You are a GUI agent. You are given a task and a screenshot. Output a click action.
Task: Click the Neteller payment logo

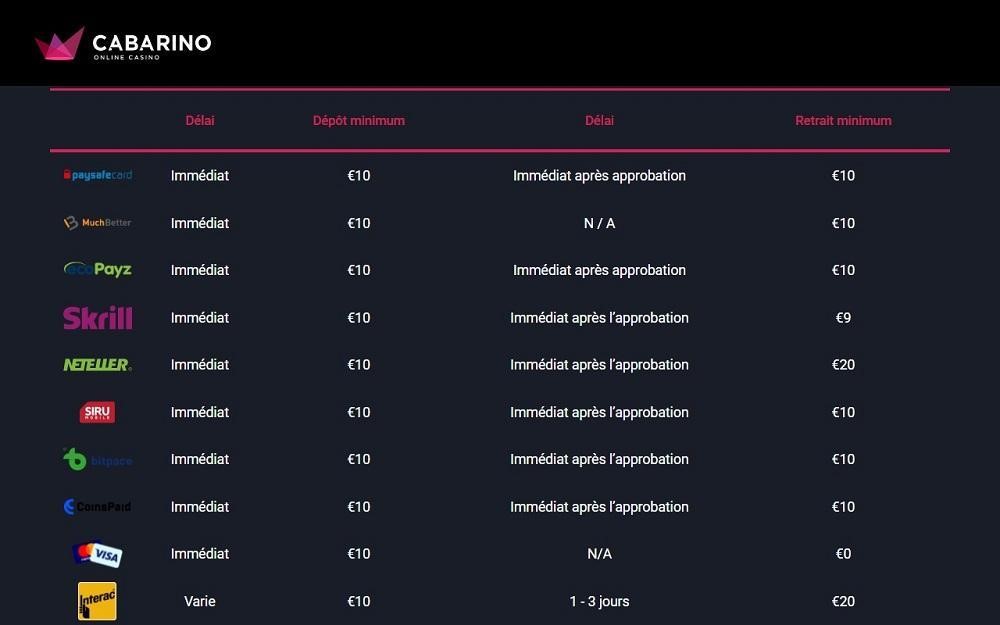[x=98, y=365]
